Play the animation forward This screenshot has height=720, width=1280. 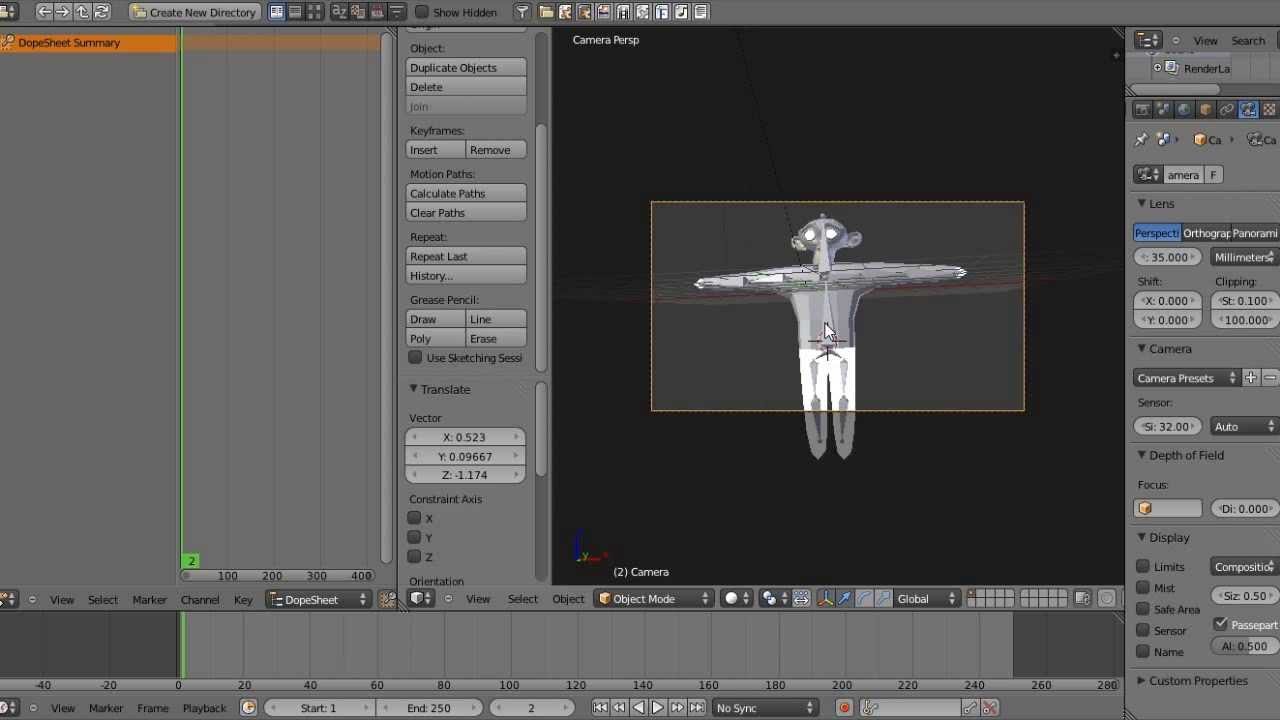(658, 708)
